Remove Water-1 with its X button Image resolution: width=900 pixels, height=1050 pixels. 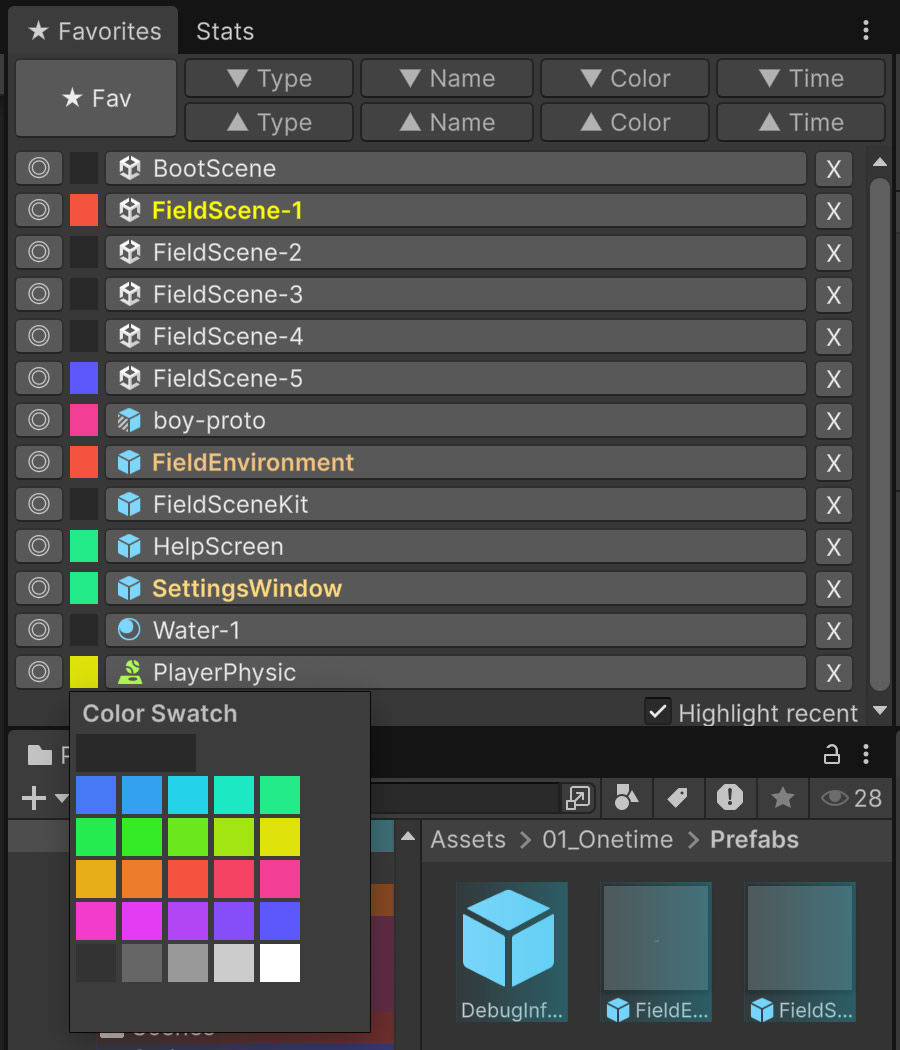(x=833, y=631)
